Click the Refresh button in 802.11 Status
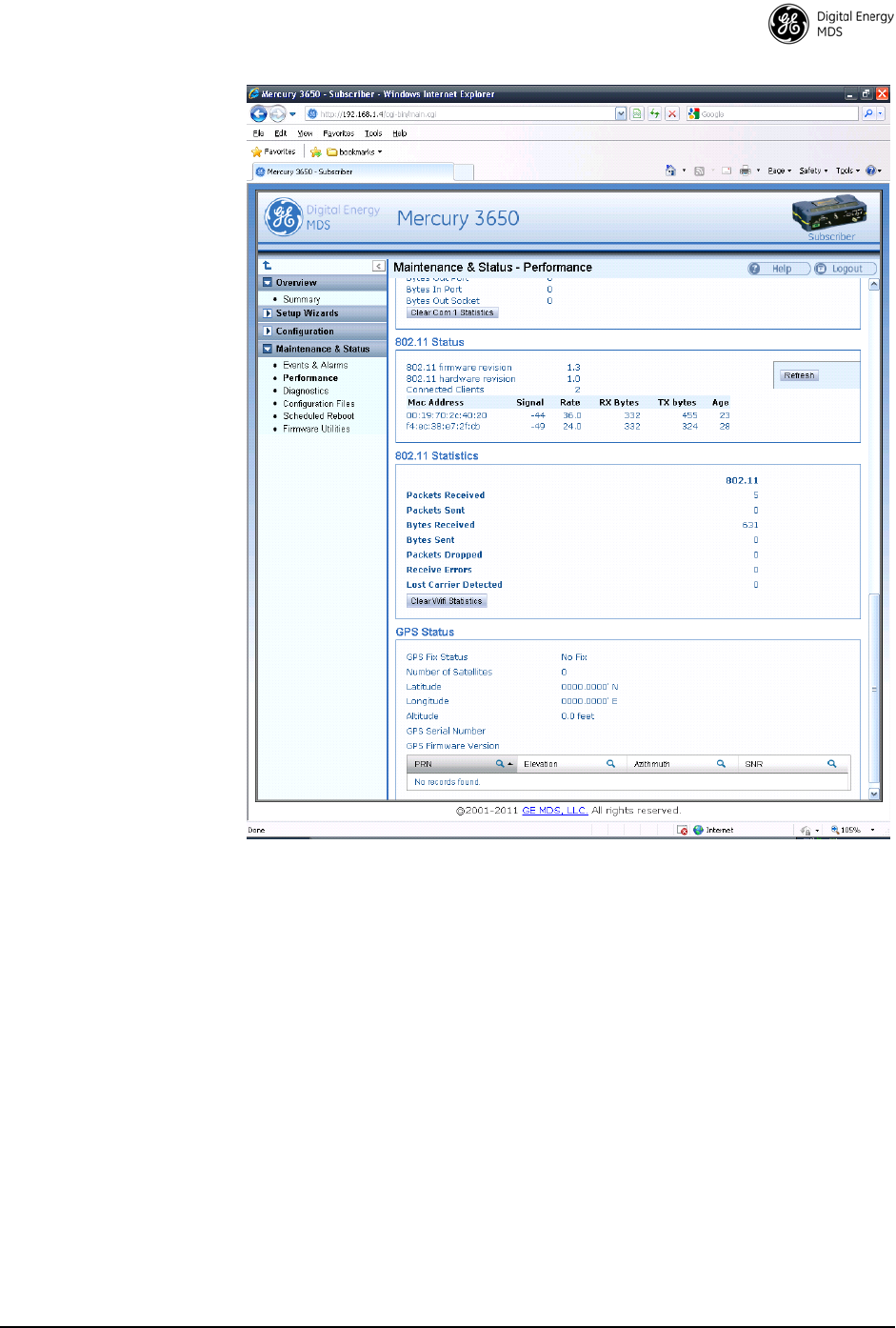Image resolution: width=896 pixels, height=1328 pixels. click(x=799, y=375)
